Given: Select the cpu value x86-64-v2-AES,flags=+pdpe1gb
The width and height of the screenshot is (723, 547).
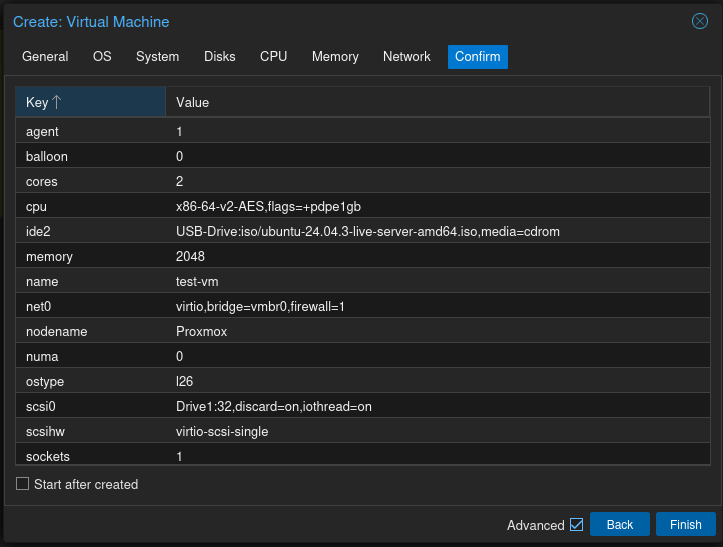Looking at the screenshot, I should coord(268,207).
